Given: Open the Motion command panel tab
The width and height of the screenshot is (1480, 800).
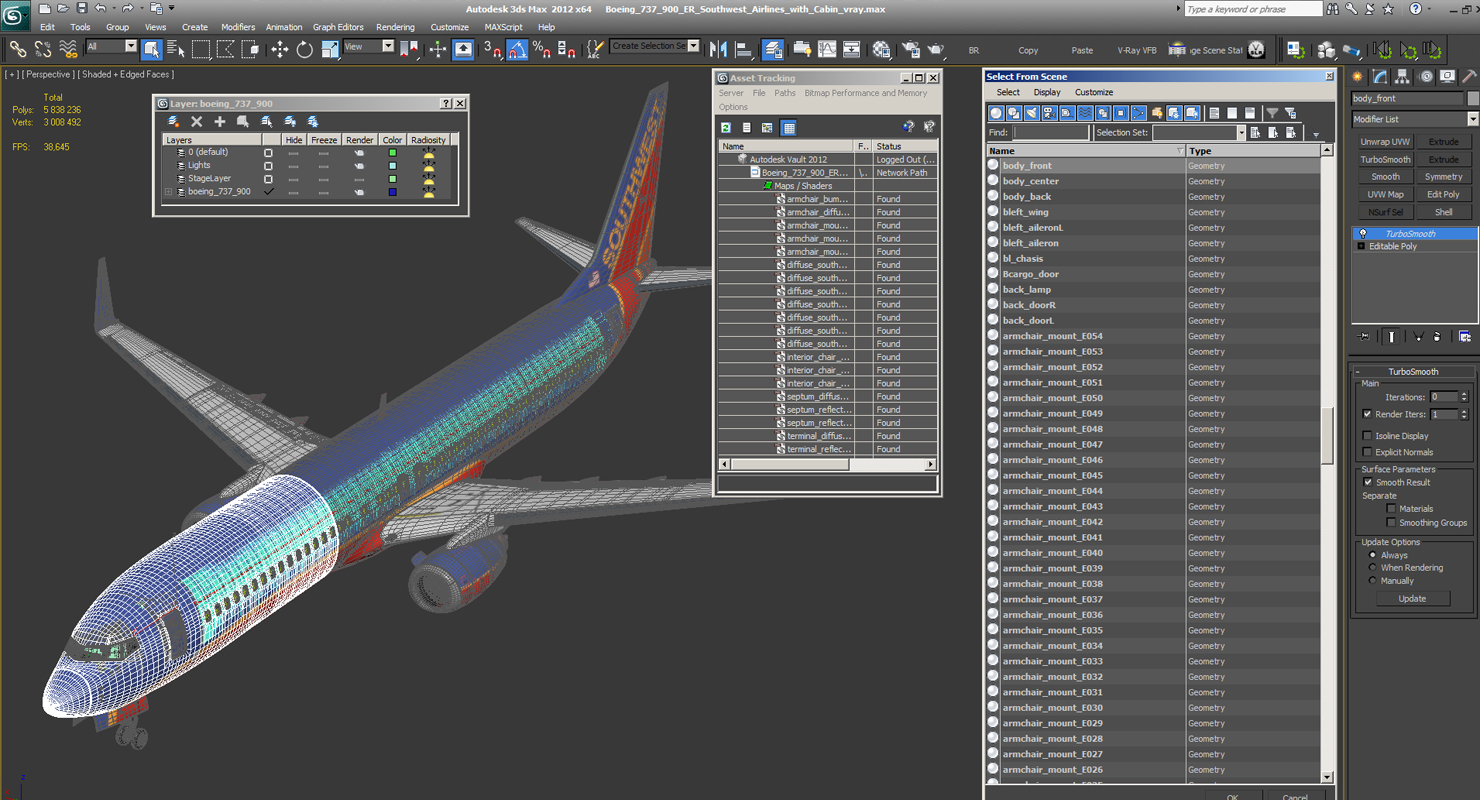Looking at the screenshot, I should click(1425, 77).
